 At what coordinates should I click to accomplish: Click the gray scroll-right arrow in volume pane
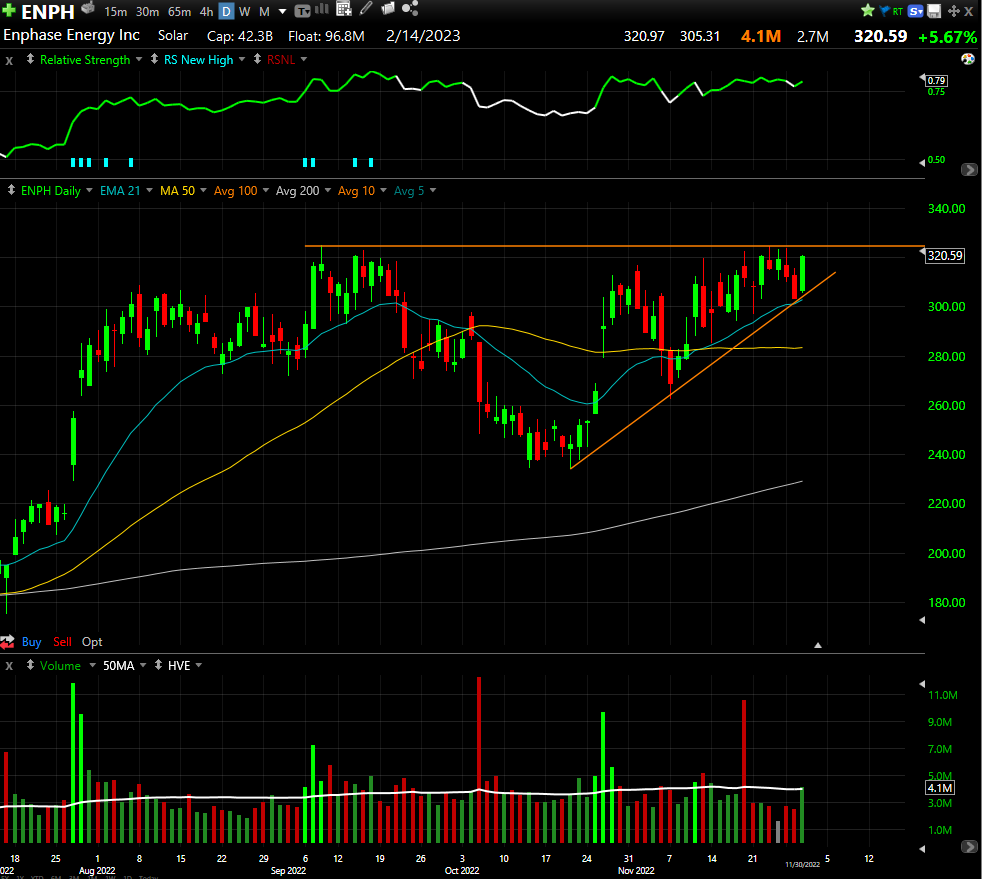point(969,847)
